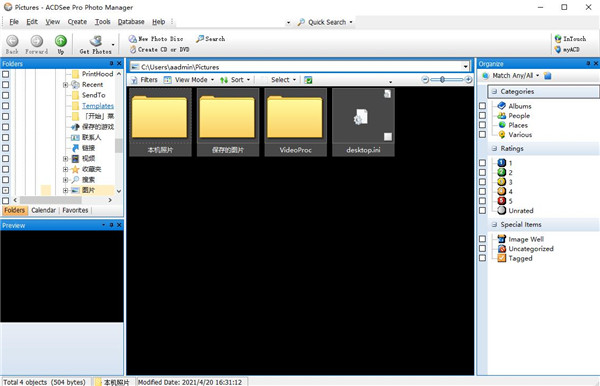Adjust the thumbnail size slider

442,80
